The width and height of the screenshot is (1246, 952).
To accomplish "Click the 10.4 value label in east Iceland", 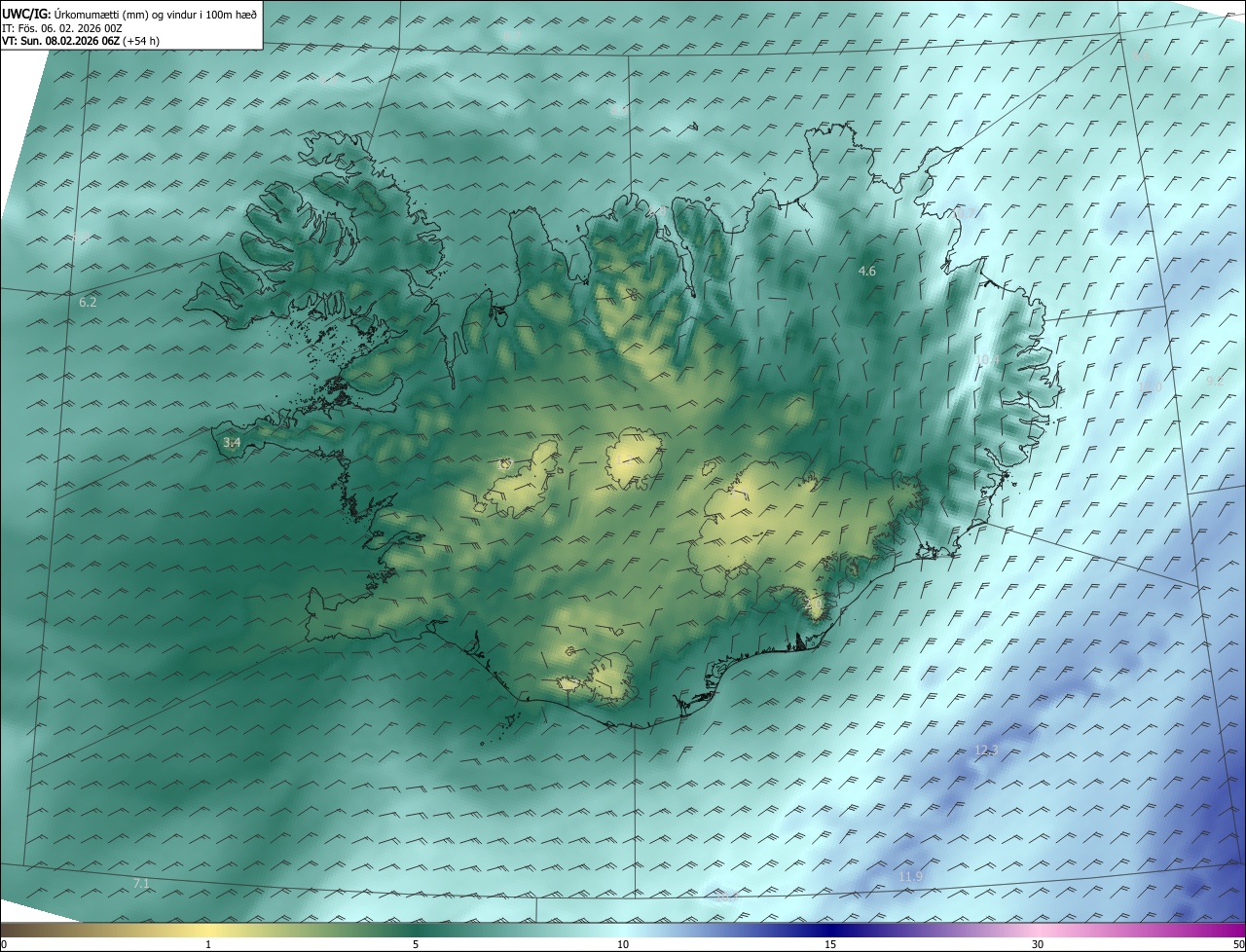I will [x=987, y=360].
